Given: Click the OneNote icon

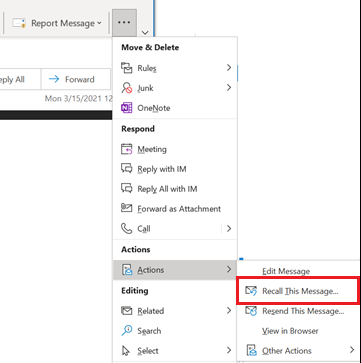Looking at the screenshot, I should [127, 108].
